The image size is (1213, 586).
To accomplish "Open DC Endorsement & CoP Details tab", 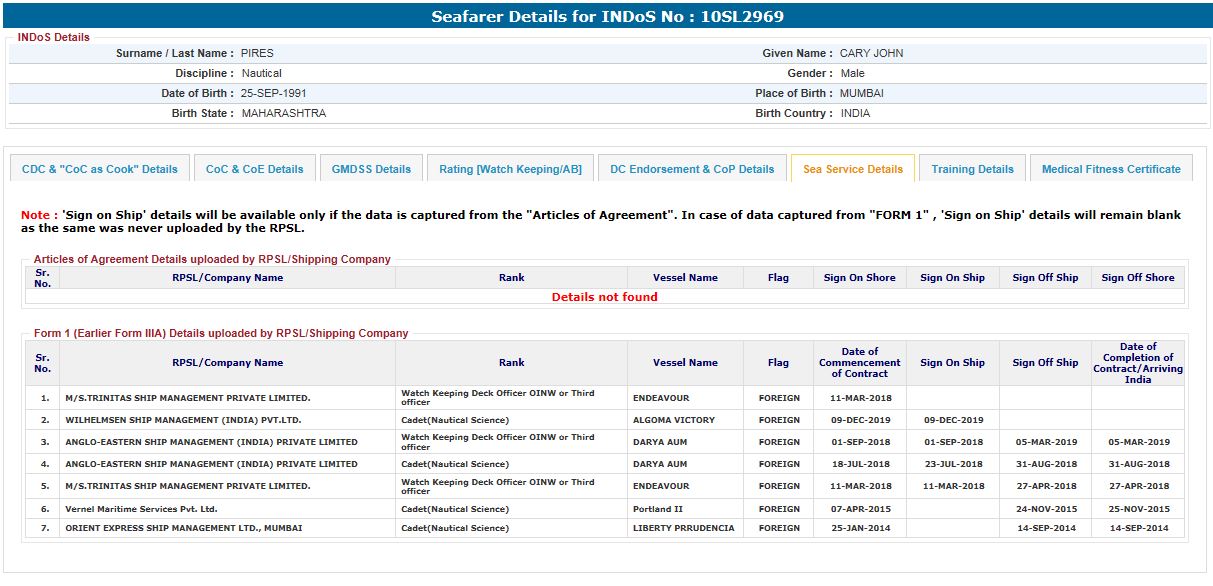I will [692, 169].
